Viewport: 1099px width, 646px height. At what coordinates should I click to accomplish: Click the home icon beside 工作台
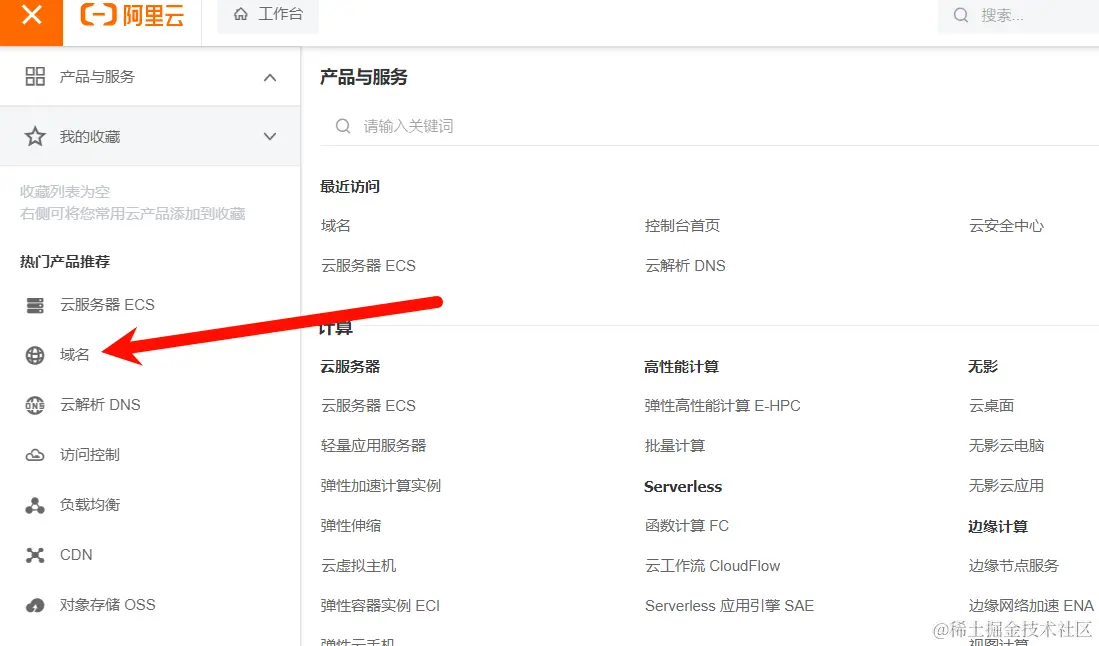[240, 14]
